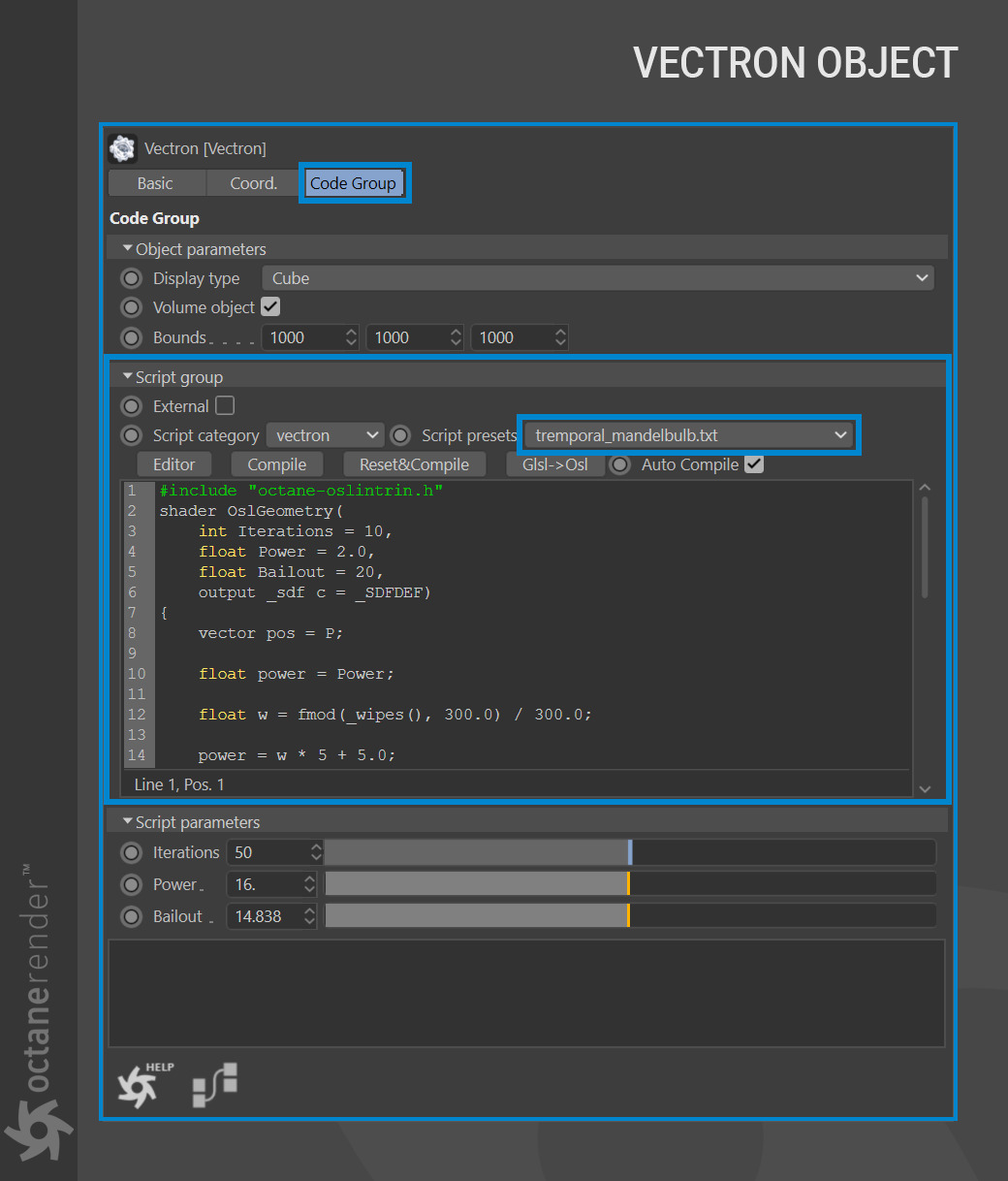Collapse the Object parameters section
1008x1181 pixels.
click(x=127, y=248)
